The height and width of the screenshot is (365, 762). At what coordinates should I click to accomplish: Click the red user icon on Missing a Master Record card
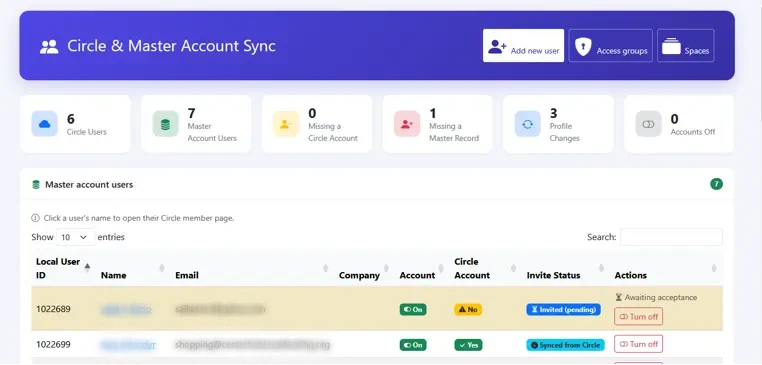click(407, 124)
